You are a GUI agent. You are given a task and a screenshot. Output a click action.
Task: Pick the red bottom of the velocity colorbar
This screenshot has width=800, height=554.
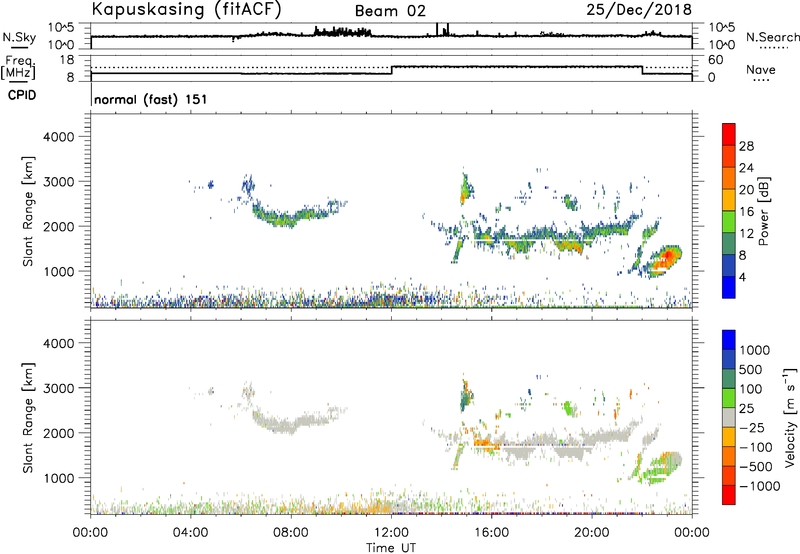coord(729,495)
